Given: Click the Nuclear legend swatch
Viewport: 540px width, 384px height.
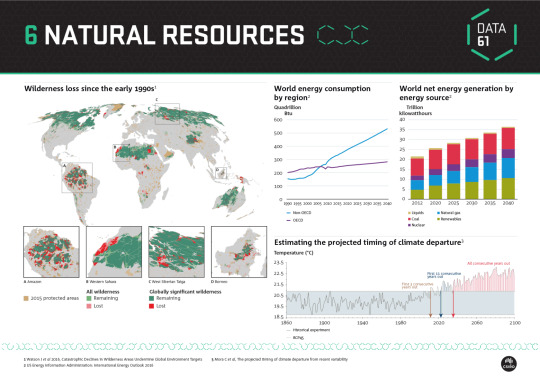Looking at the screenshot, I should 409,225.
